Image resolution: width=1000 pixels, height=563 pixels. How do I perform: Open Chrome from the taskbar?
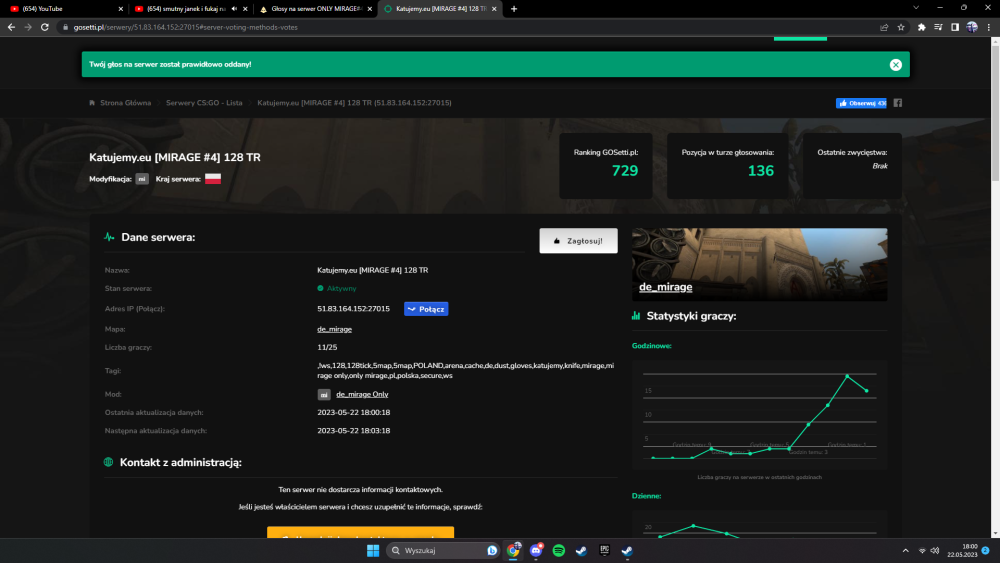[x=513, y=550]
